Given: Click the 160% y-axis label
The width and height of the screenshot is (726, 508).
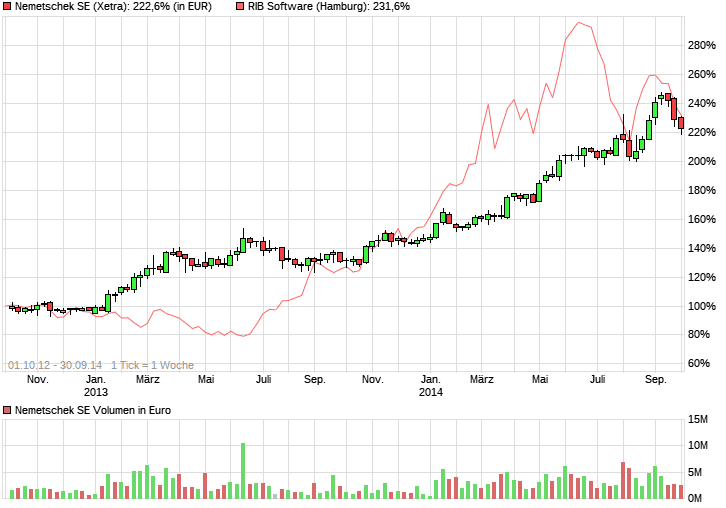Looking at the screenshot, I should tap(702, 219).
